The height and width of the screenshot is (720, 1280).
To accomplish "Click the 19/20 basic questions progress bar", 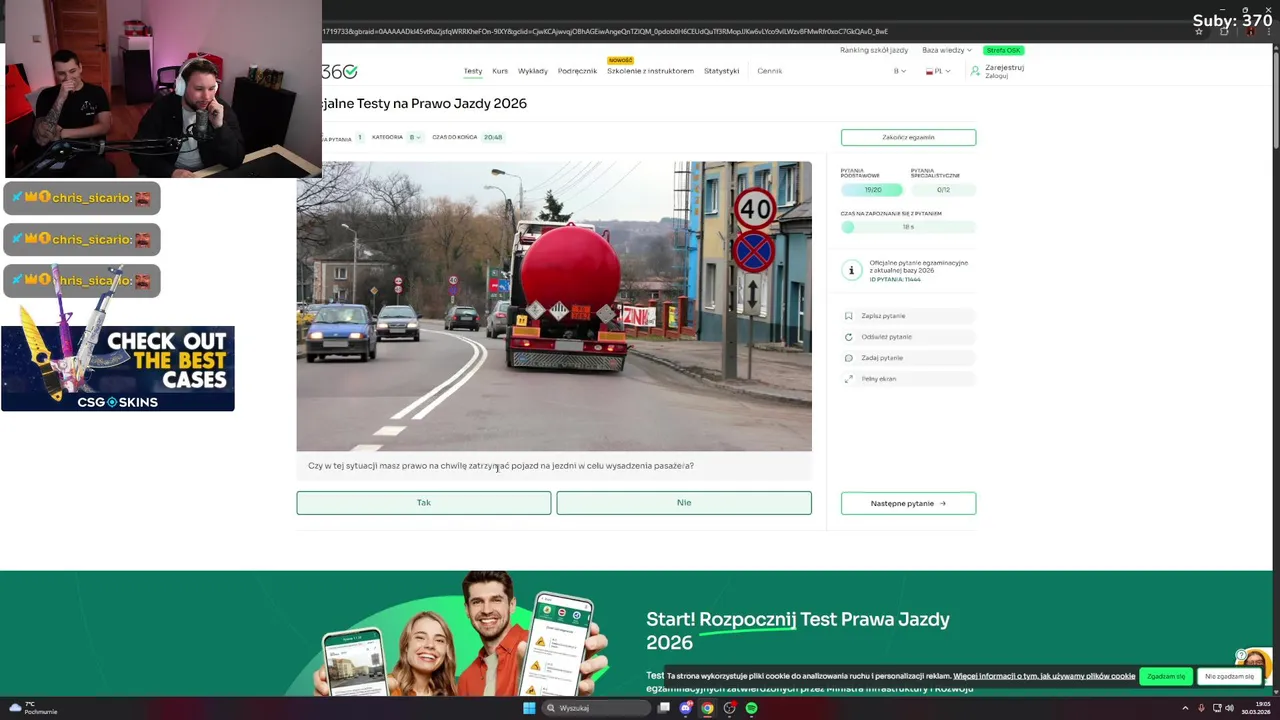I will [872, 190].
